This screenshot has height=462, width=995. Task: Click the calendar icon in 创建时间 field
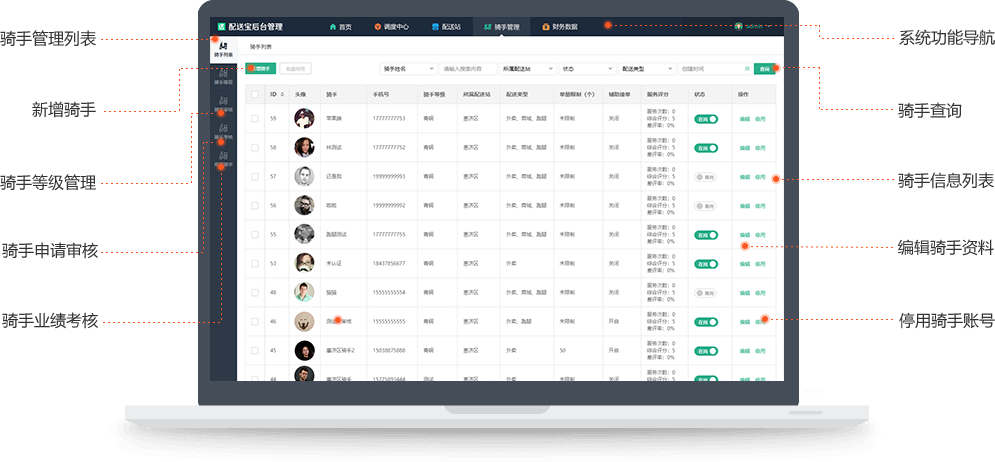(x=747, y=69)
